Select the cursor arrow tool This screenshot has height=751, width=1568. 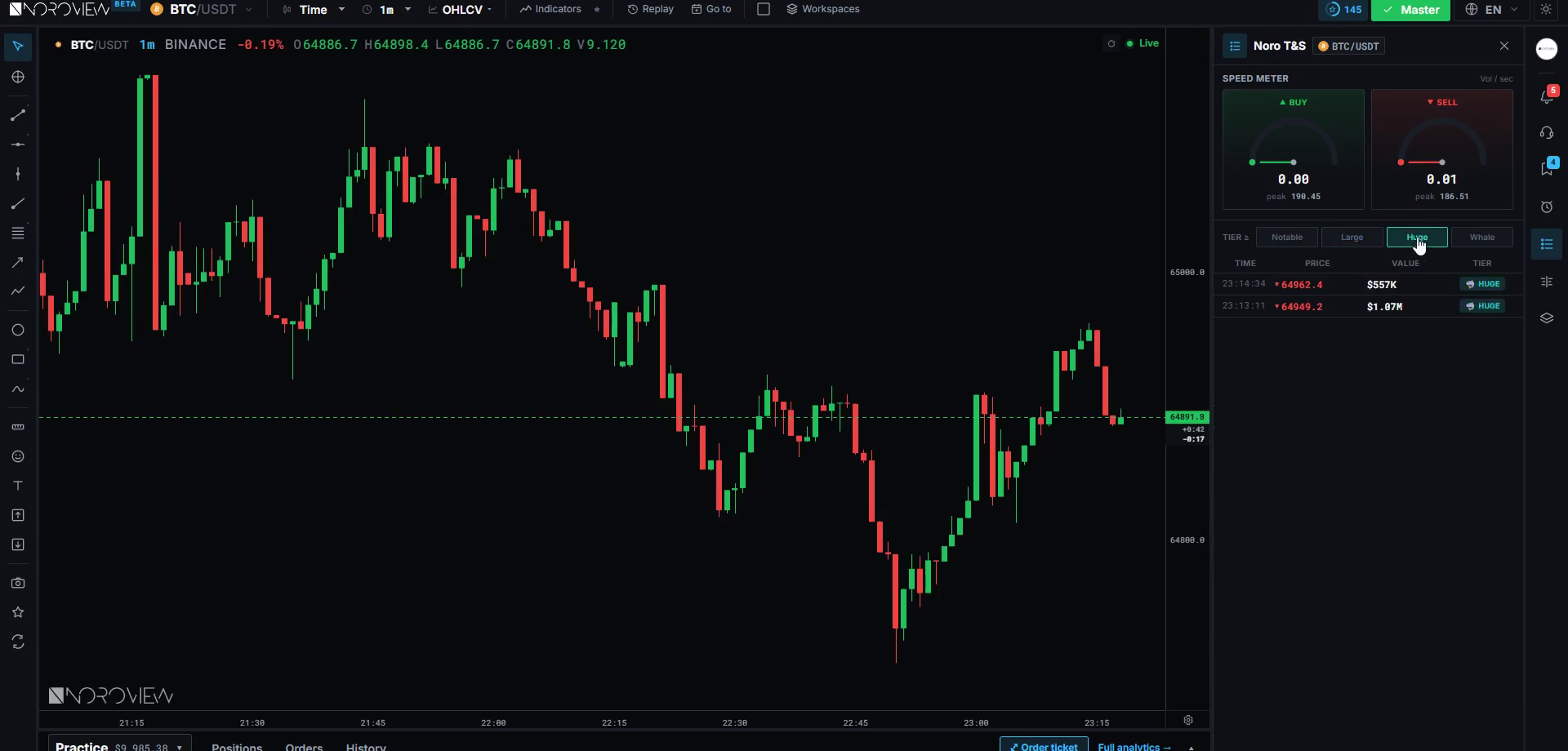(x=18, y=47)
